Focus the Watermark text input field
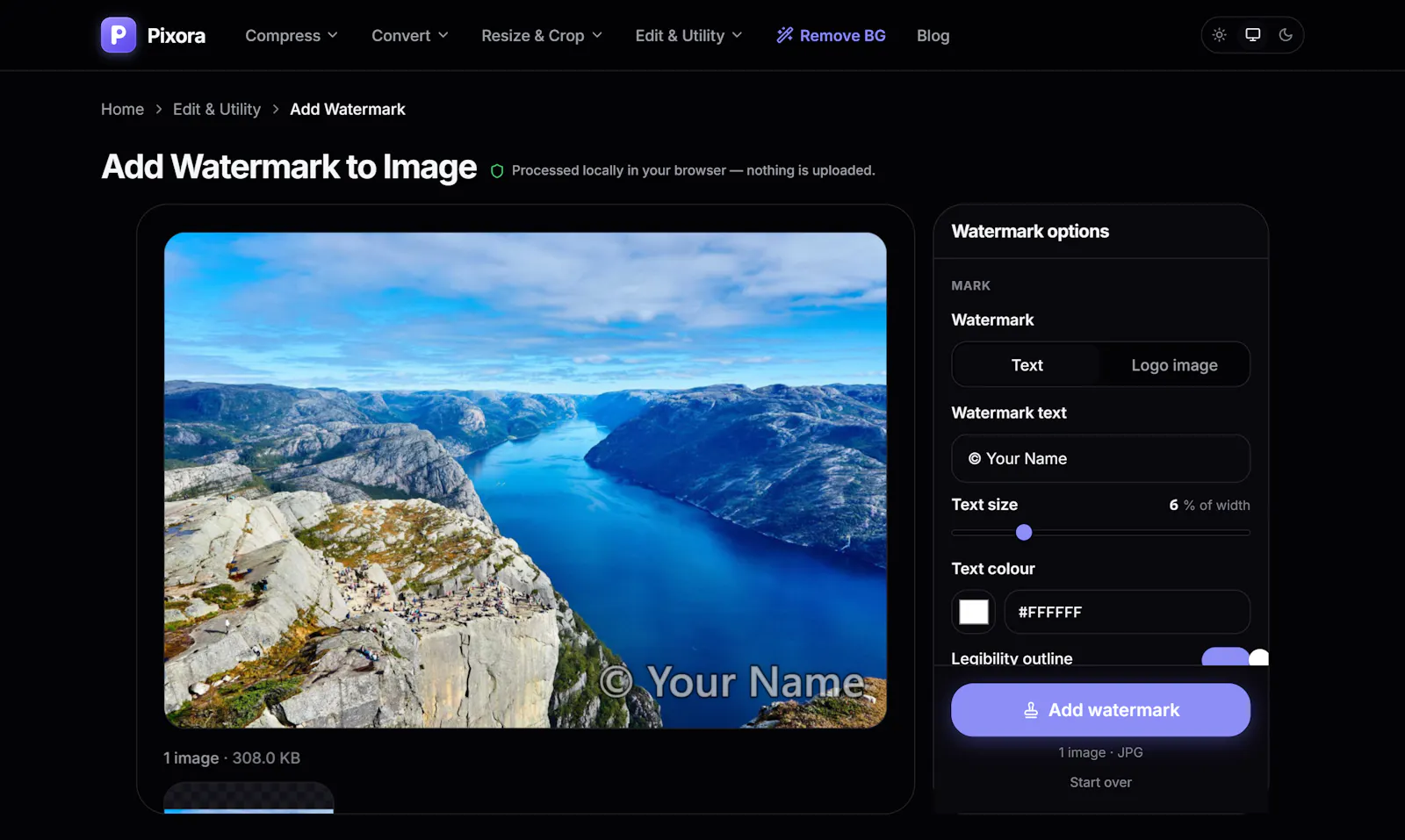This screenshot has height=840, width=1405. pos(1100,458)
